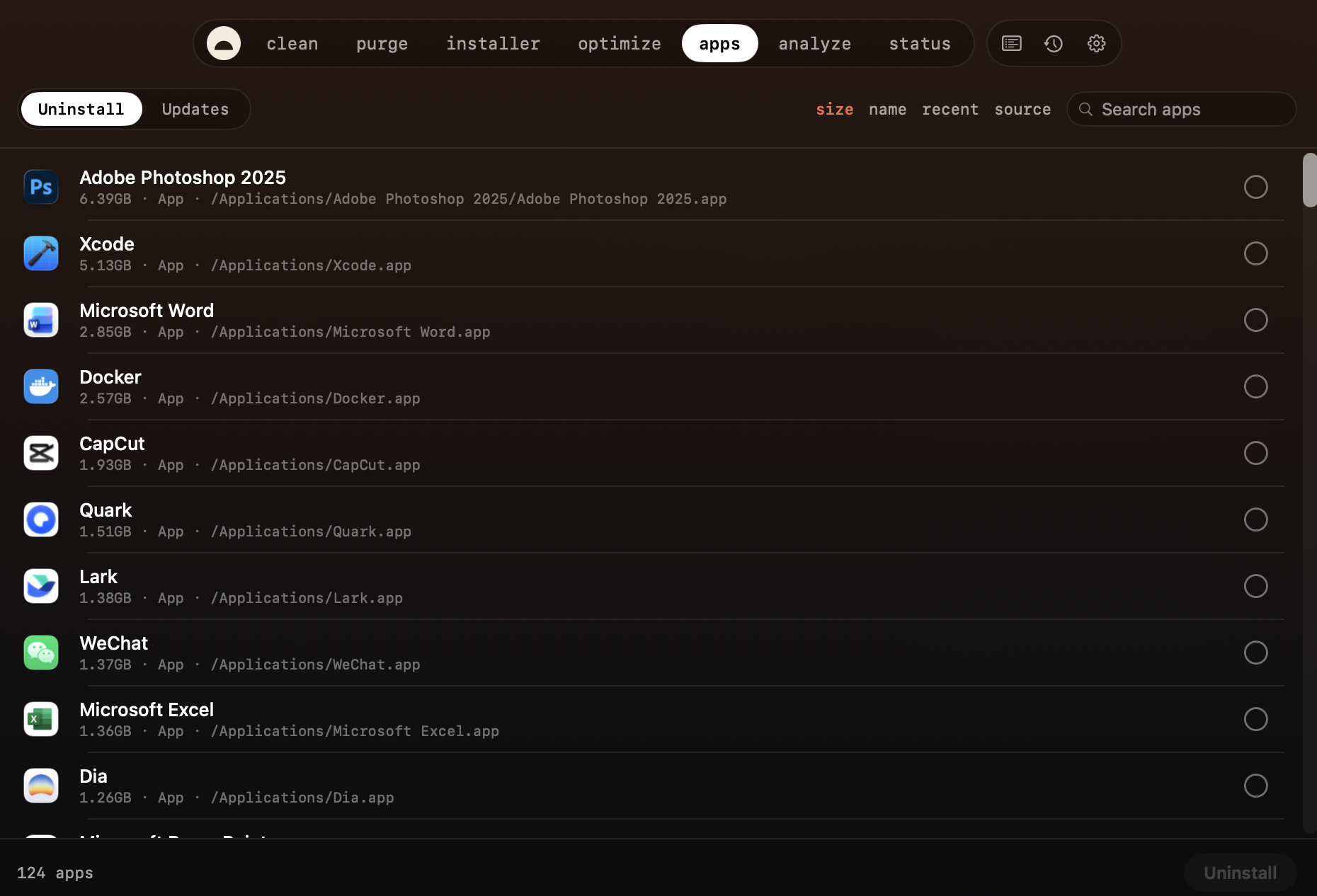
Task: Click the Lark app icon
Action: click(41, 586)
